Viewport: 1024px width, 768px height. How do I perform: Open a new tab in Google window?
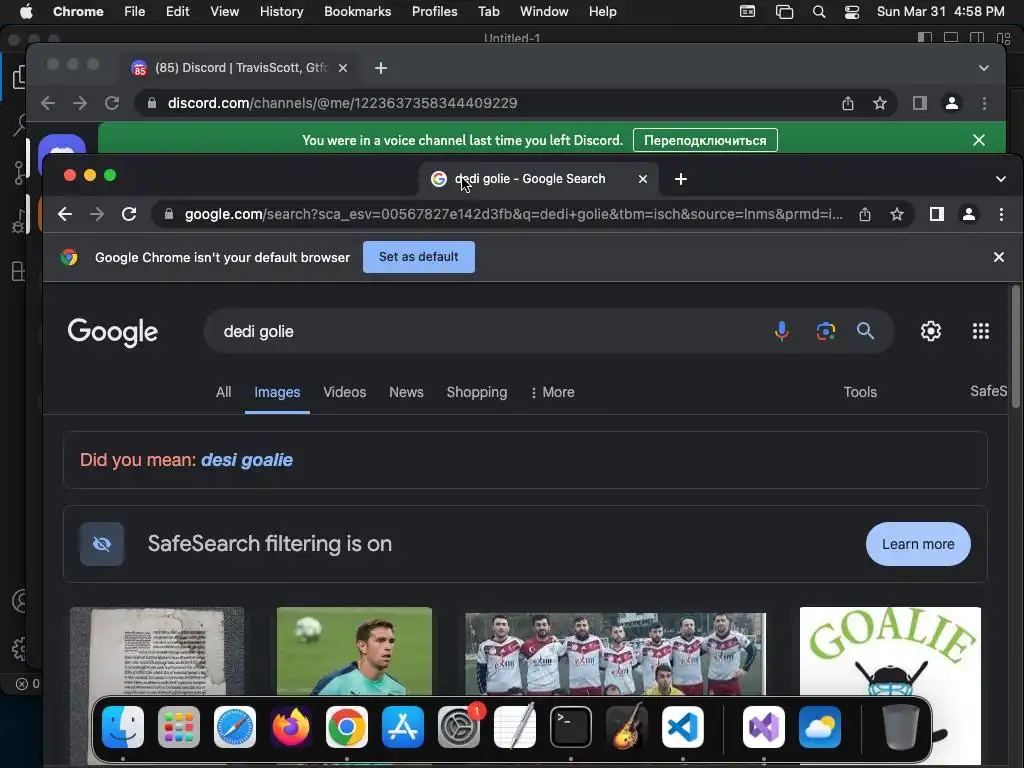tap(680, 179)
